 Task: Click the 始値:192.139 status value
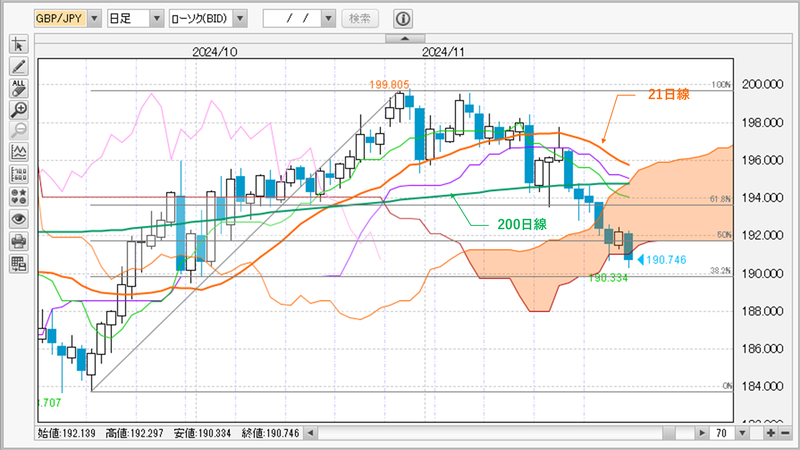[66, 433]
